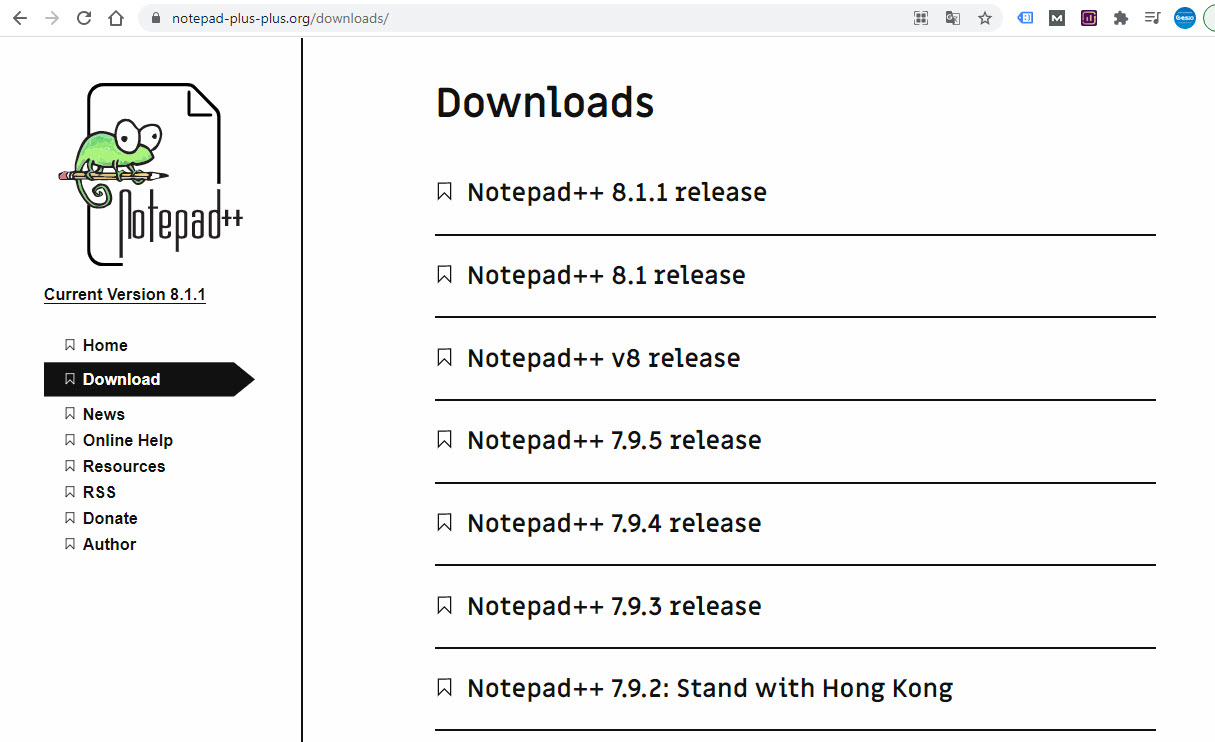Click the notepad-plus-plus.org address bar URL
The height and width of the screenshot is (742, 1215).
click(280, 18)
